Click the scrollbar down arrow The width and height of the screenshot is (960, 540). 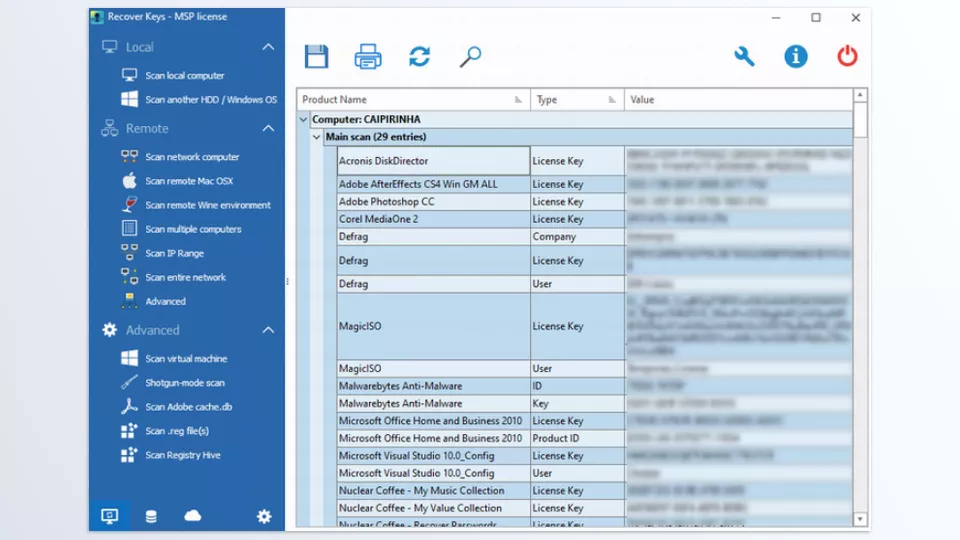point(860,519)
